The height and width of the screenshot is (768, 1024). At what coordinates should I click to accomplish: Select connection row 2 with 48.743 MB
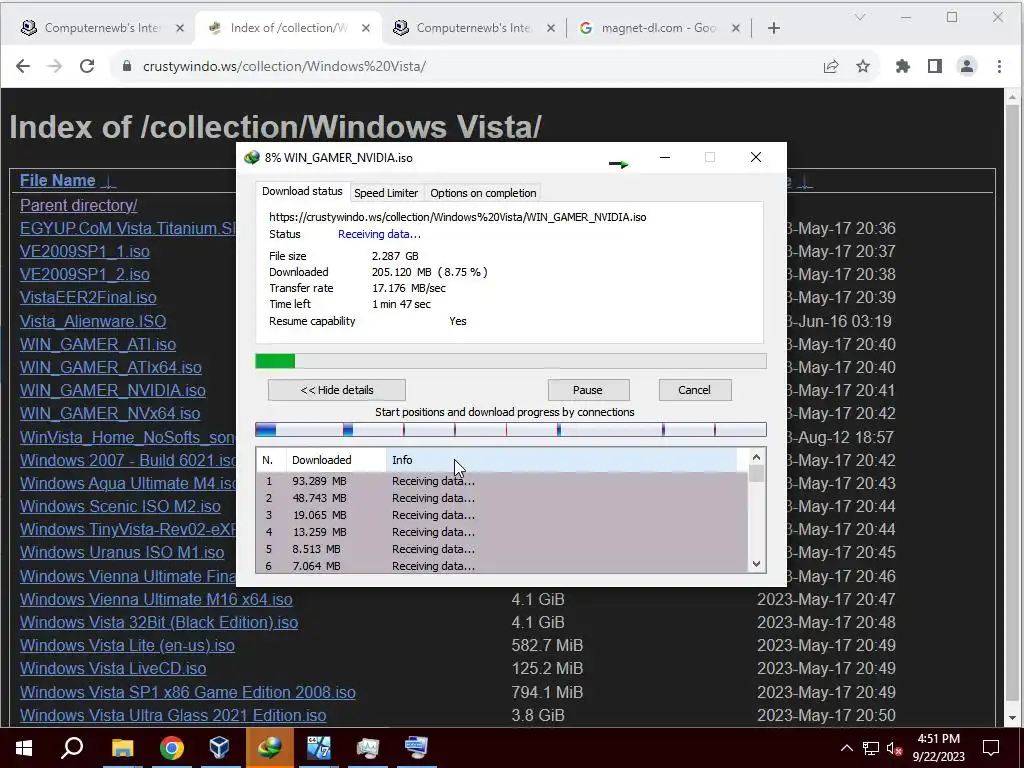502,498
